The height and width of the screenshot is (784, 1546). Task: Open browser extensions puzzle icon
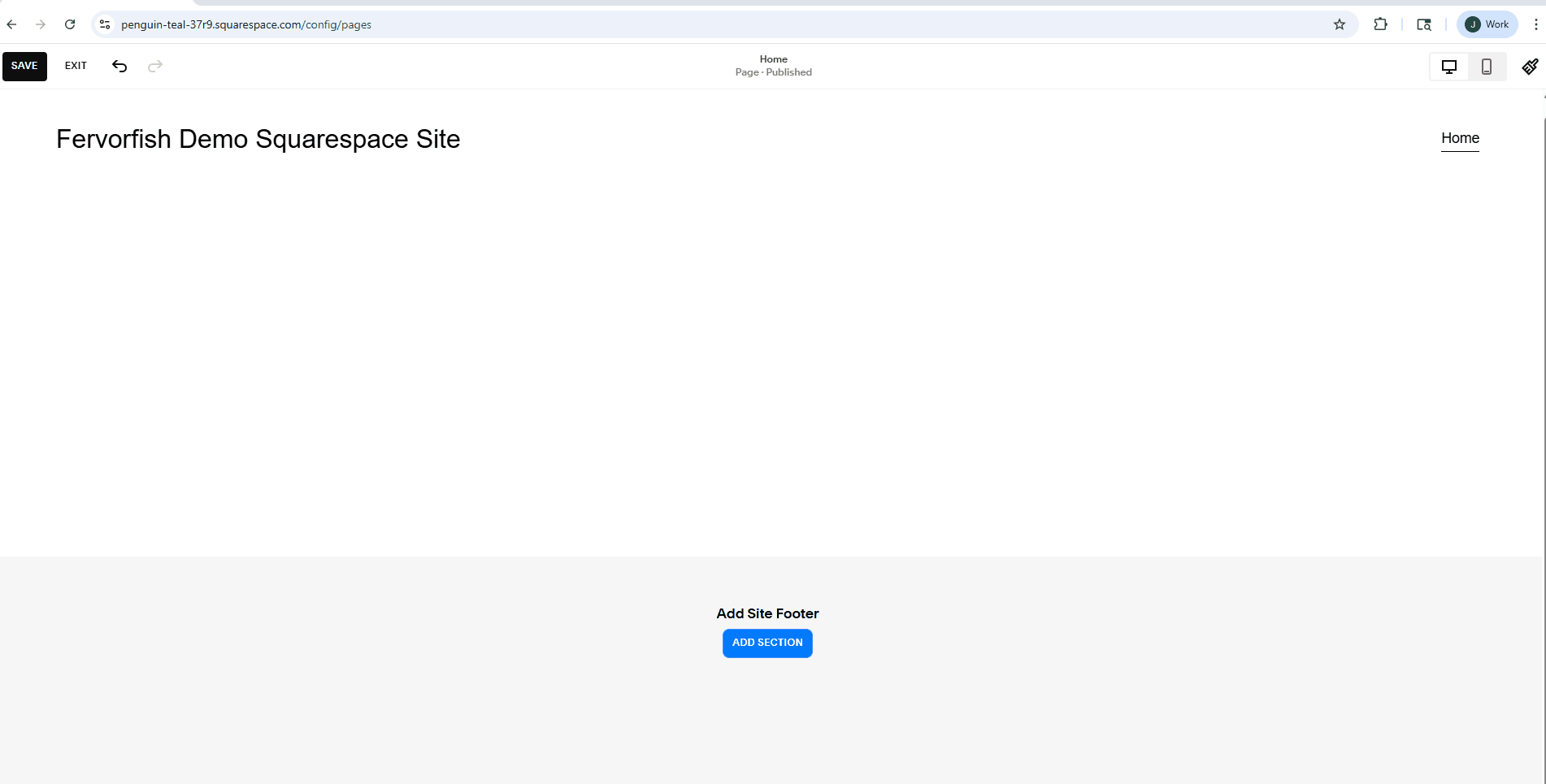click(x=1380, y=24)
